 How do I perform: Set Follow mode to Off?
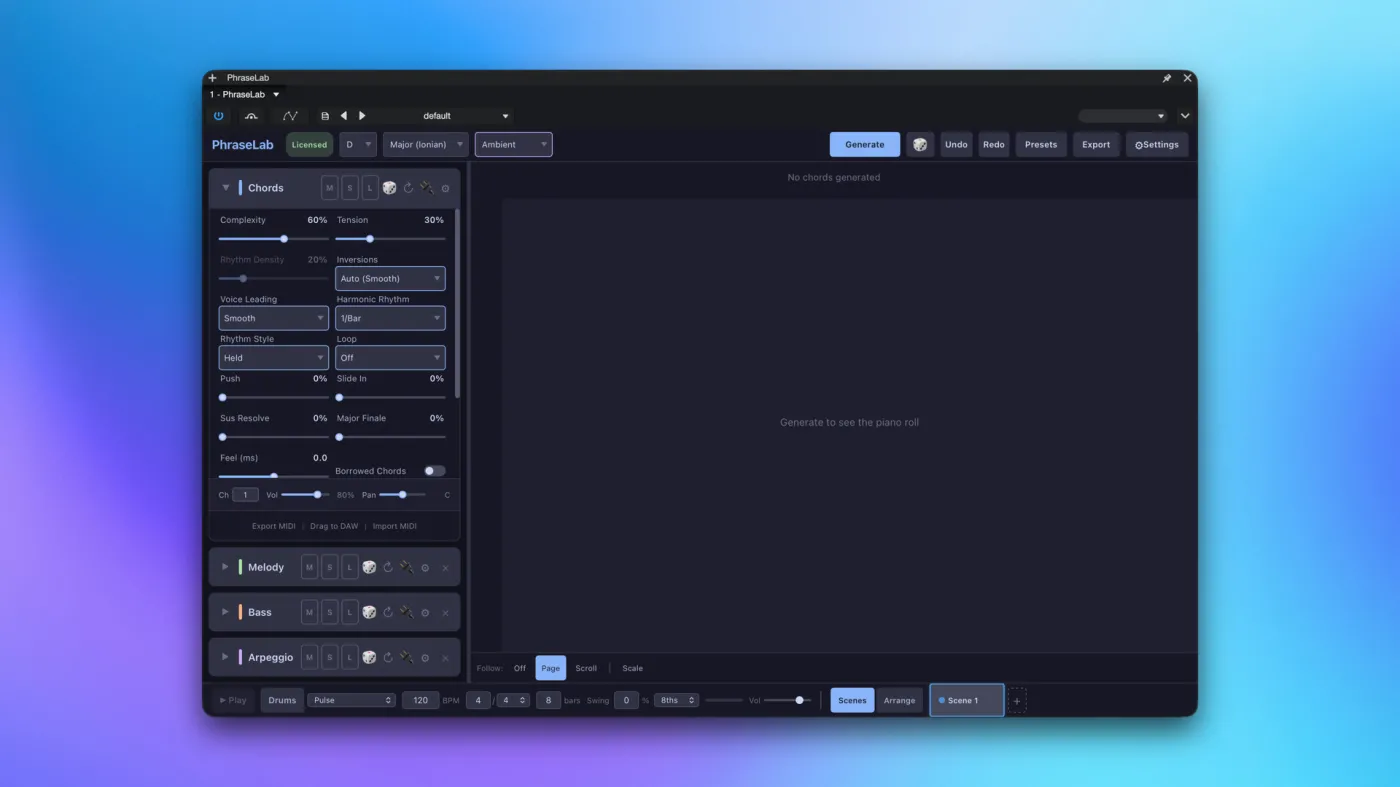[x=520, y=668]
